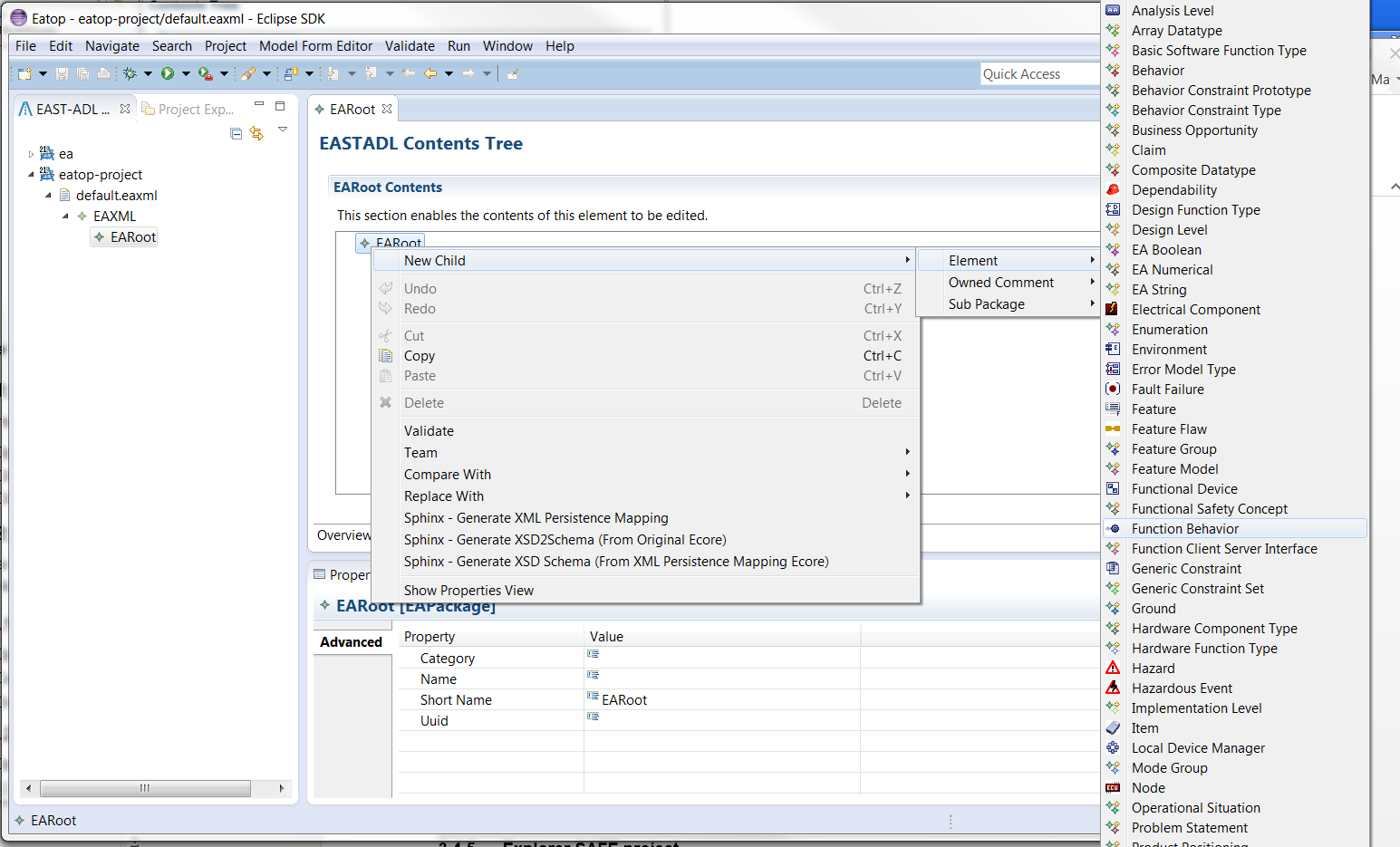Open the Compare With submenu
This screenshot has width=1400, height=847.
pyautogui.click(x=646, y=475)
